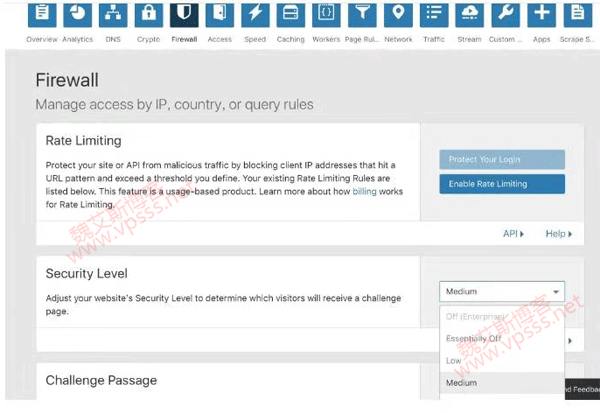The width and height of the screenshot is (600, 413).
Task: Open the Stream cloud icon
Action: pyautogui.click(x=469, y=14)
